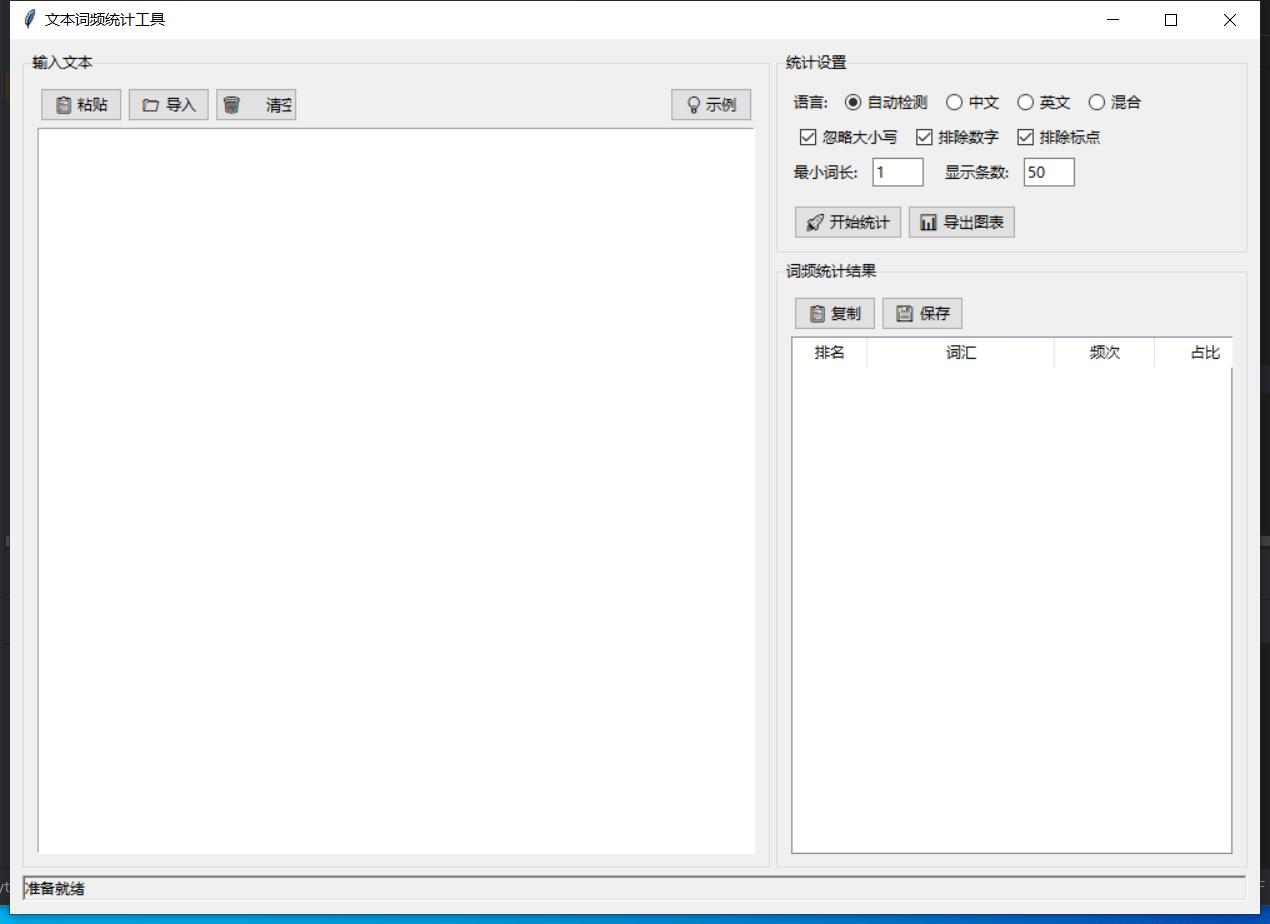Screen dimensions: 1270x924
Task: Click the 显示条数 input field
Action: 1049,172
